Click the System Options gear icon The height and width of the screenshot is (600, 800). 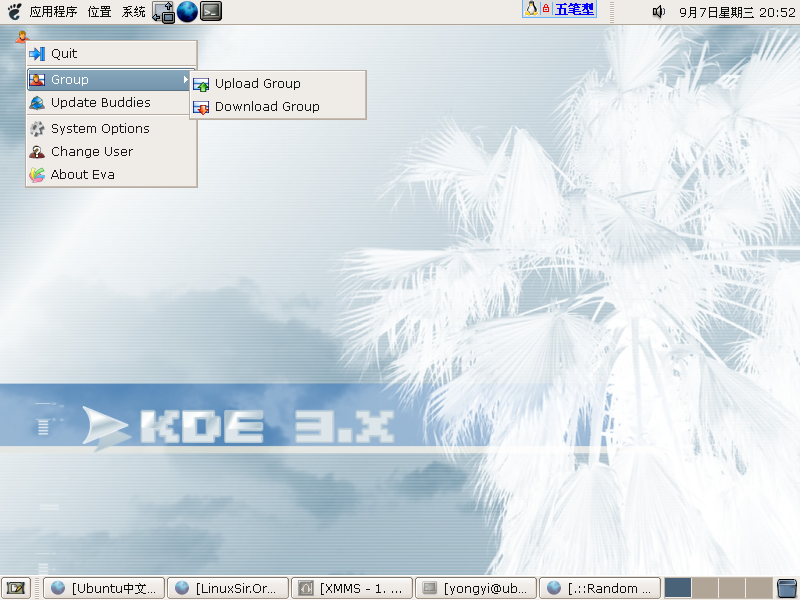pyautogui.click(x=37, y=129)
